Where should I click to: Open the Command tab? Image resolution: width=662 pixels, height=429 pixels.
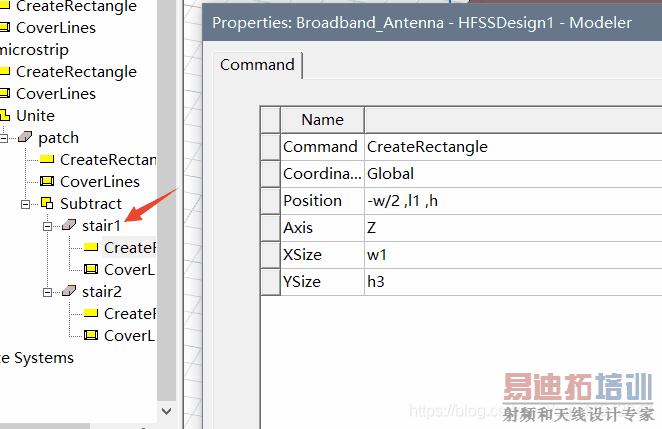tap(257, 65)
